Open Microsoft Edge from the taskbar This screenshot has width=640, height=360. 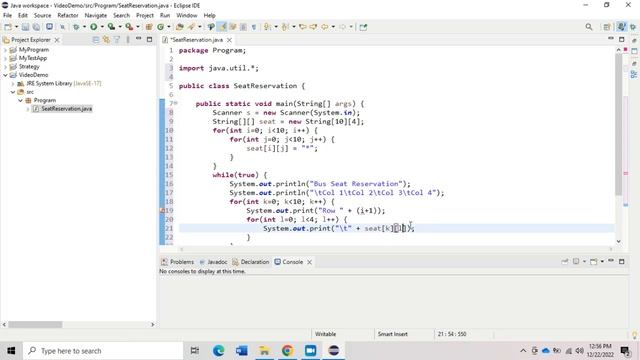point(218,351)
